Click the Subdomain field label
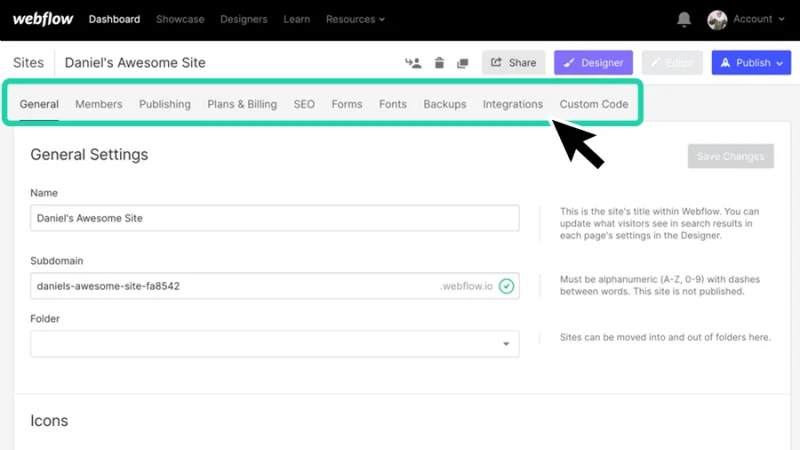 (57, 261)
